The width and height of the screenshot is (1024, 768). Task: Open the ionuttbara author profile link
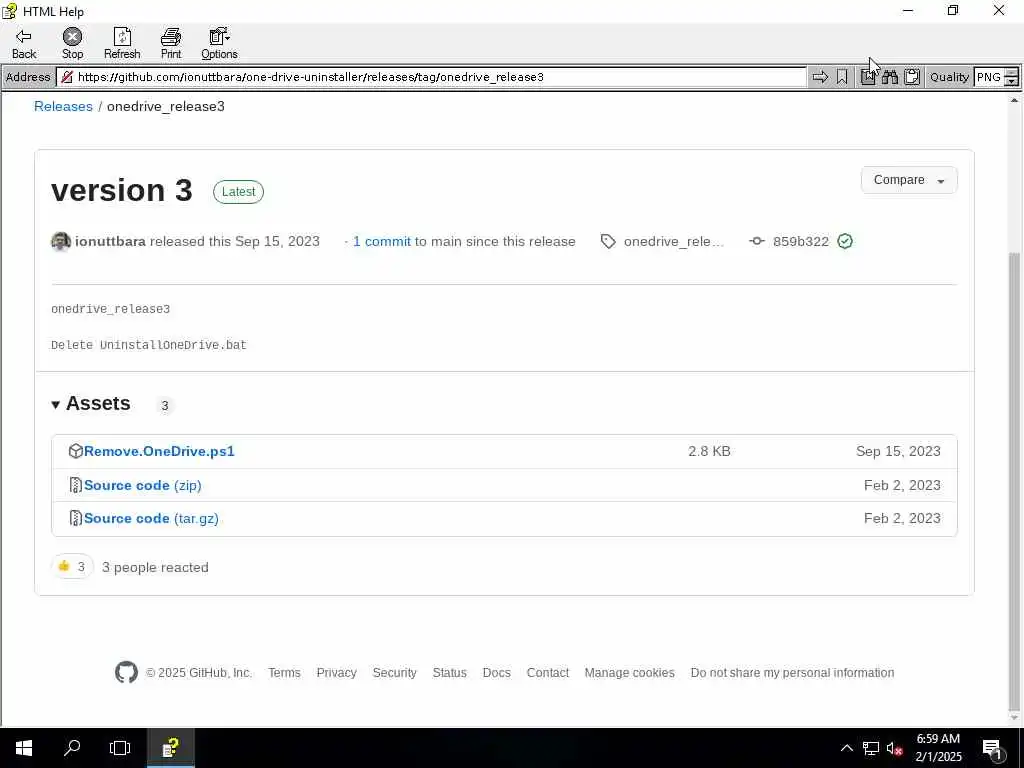[x=110, y=242]
